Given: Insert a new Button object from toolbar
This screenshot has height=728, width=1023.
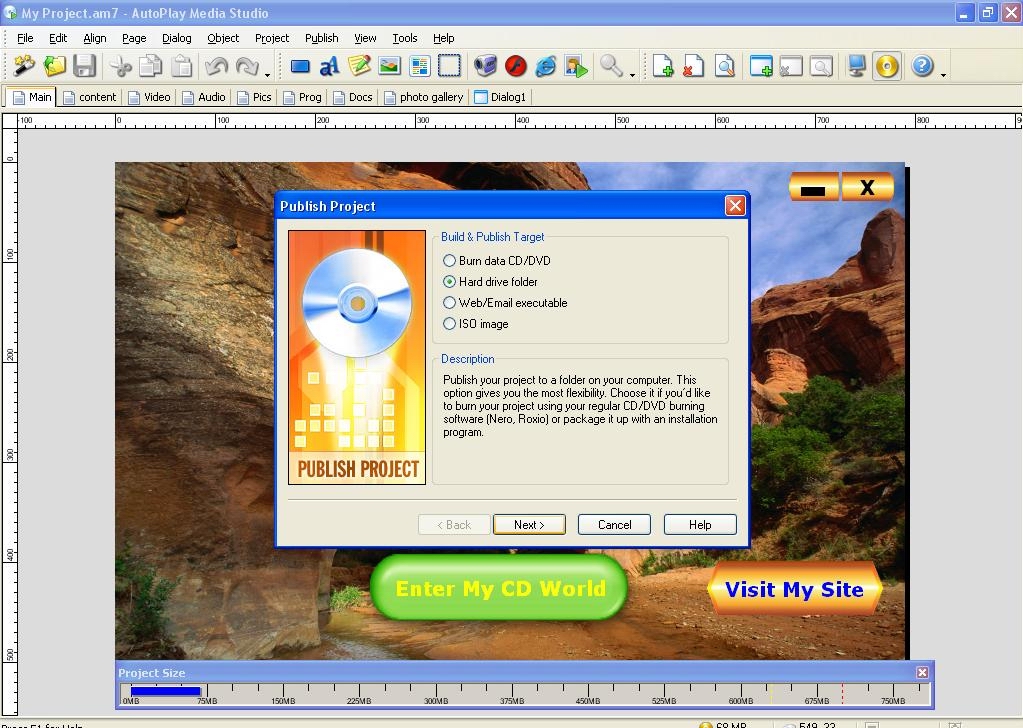Looking at the screenshot, I should [x=300, y=67].
